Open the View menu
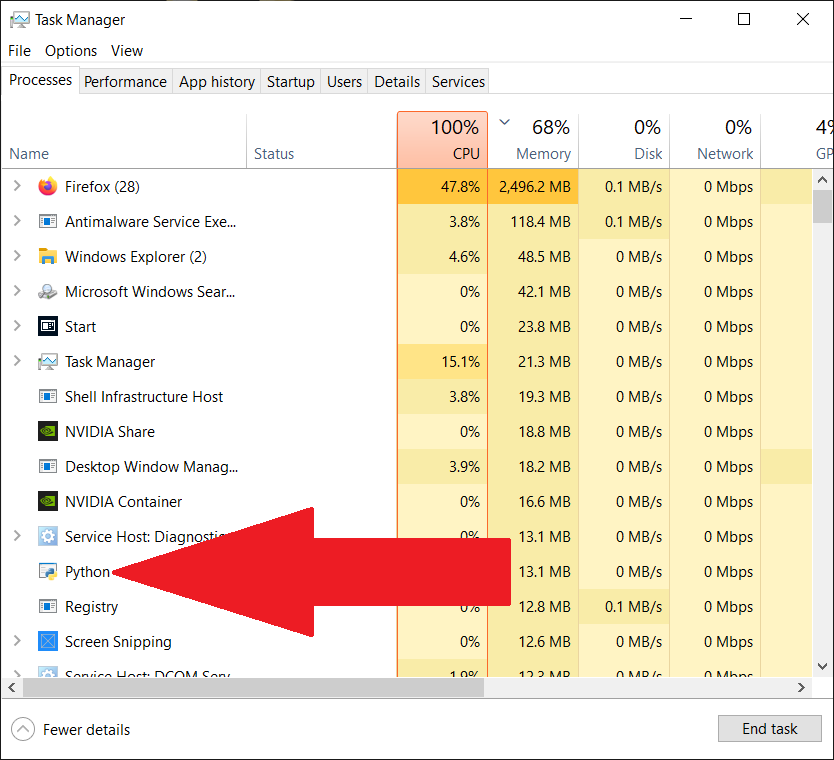The width and height of the screenshot is (834, 760). [x=127, y=51]
